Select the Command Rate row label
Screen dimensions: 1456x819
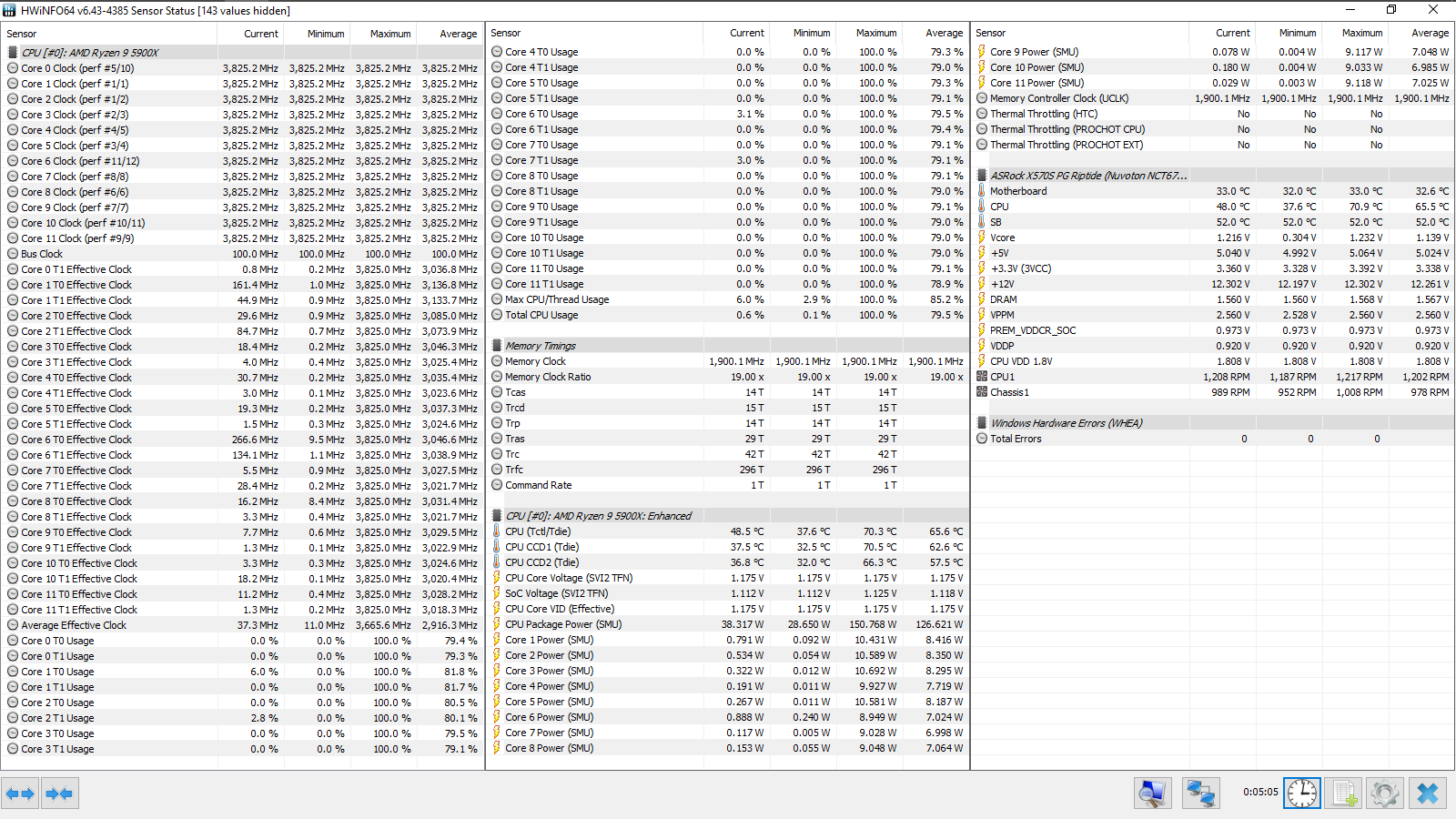click(539, 485)
